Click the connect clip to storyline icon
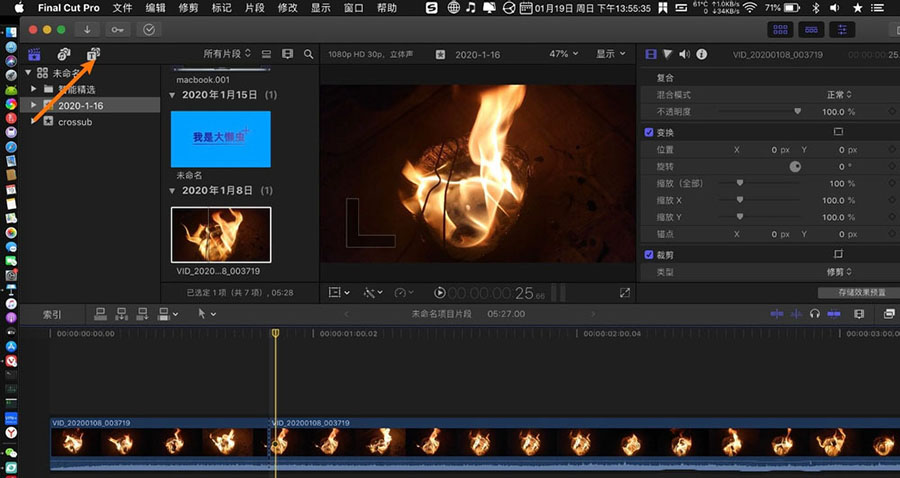 (x=100, y=314)
